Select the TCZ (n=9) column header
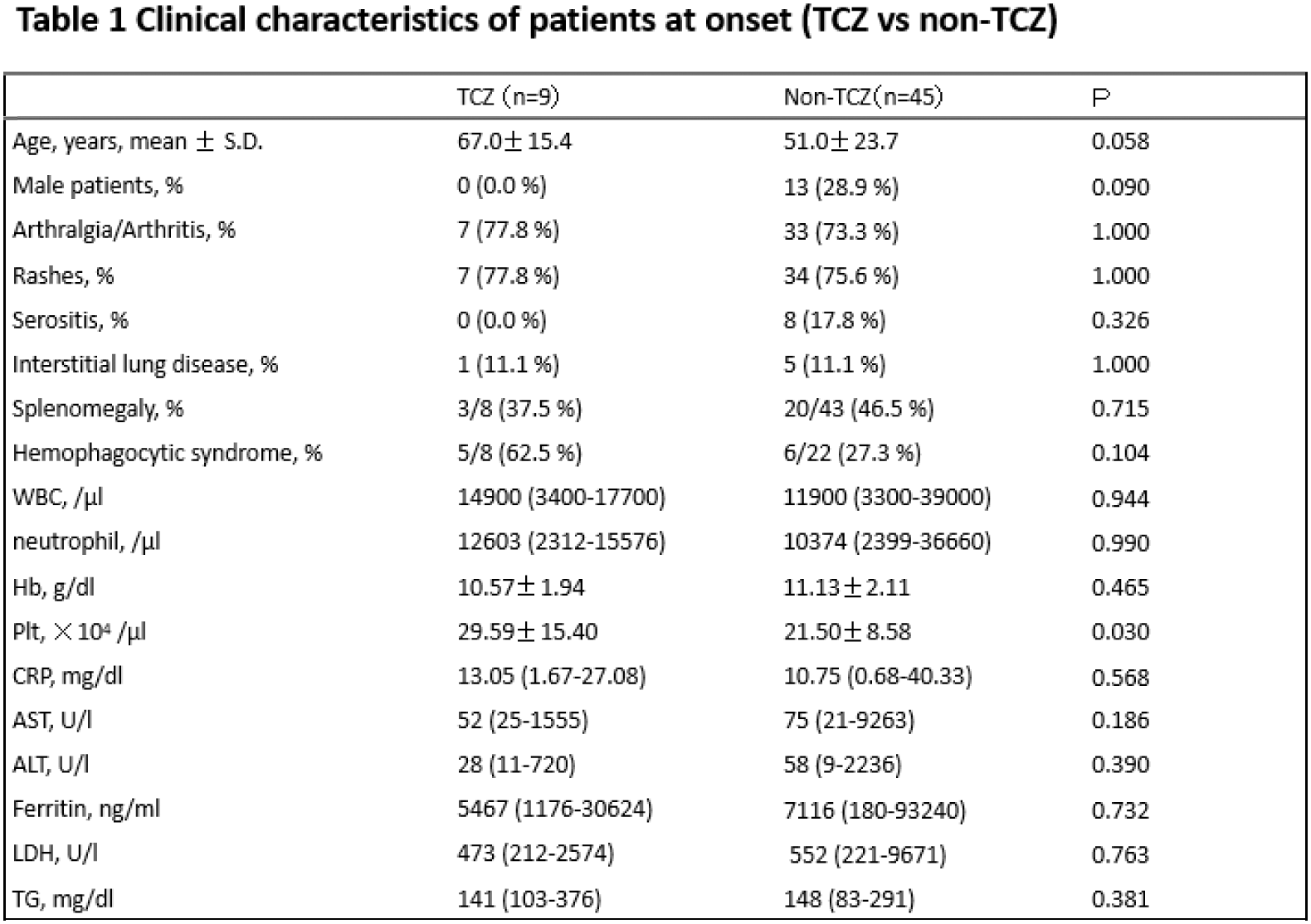The width and height of the screenshot is (1311, 924). 509,98
